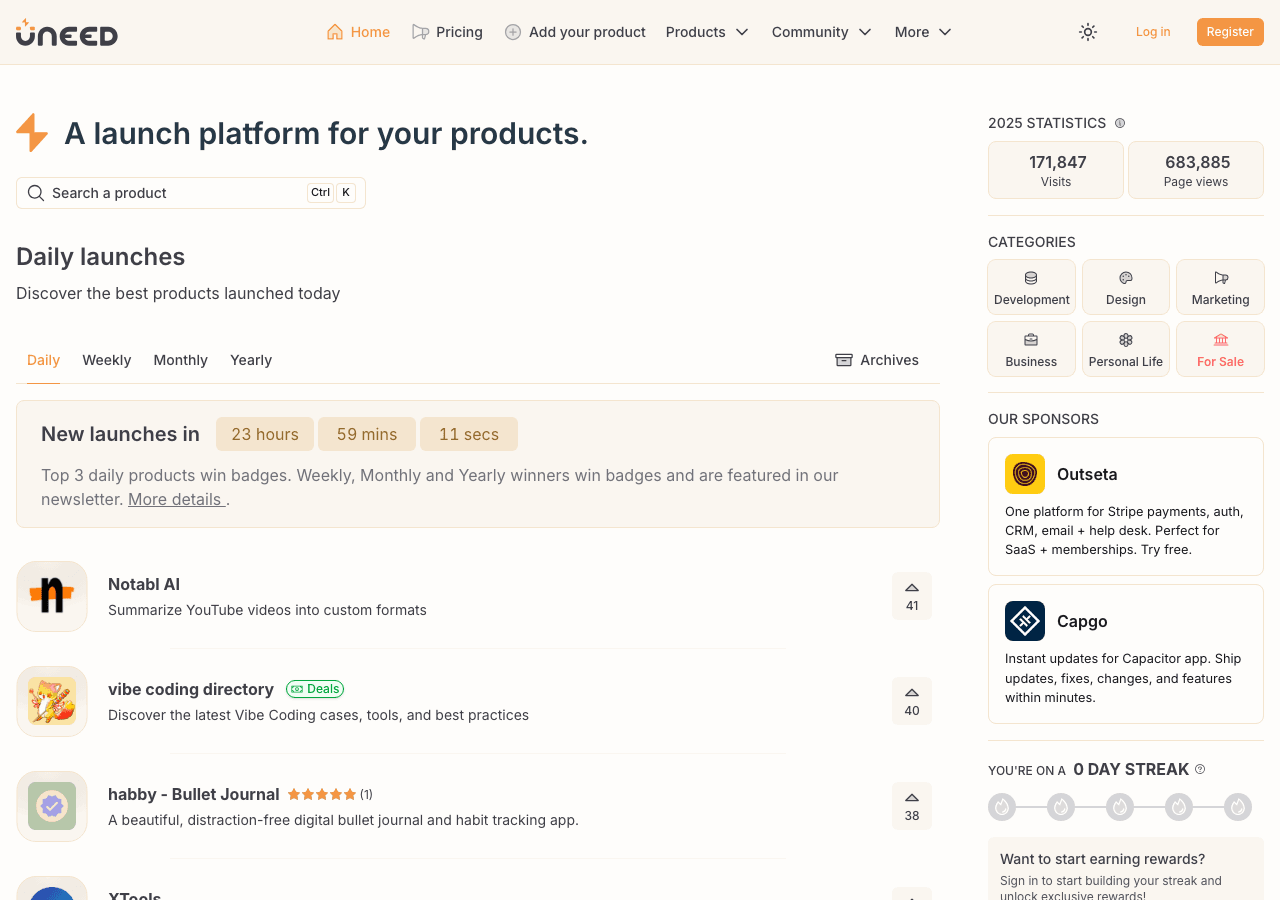Click the Register button

pos(1230,32)
